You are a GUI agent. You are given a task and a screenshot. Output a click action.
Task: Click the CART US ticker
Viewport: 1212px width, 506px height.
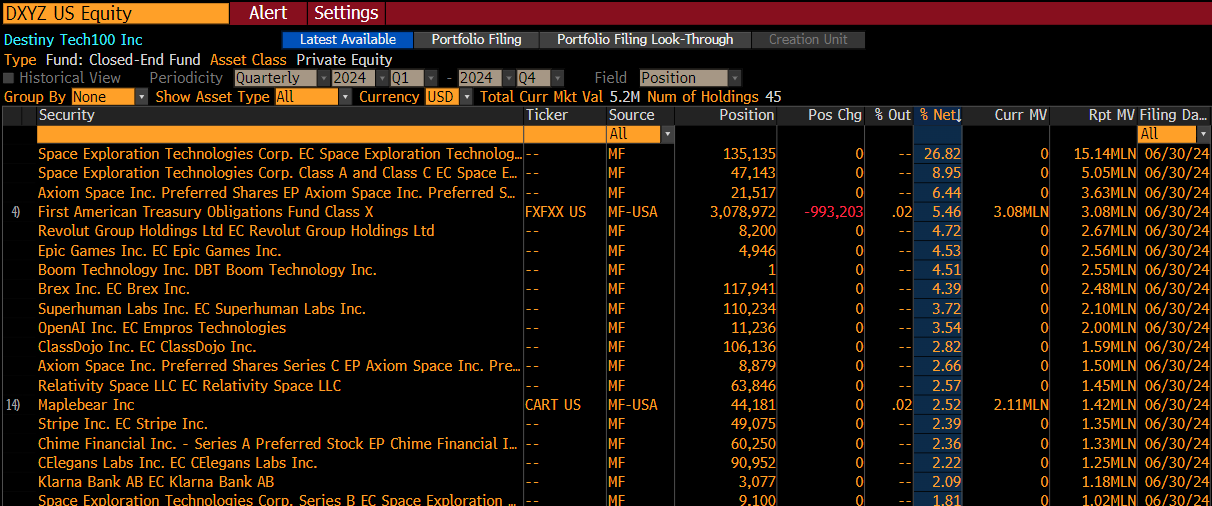pos(552,405)
